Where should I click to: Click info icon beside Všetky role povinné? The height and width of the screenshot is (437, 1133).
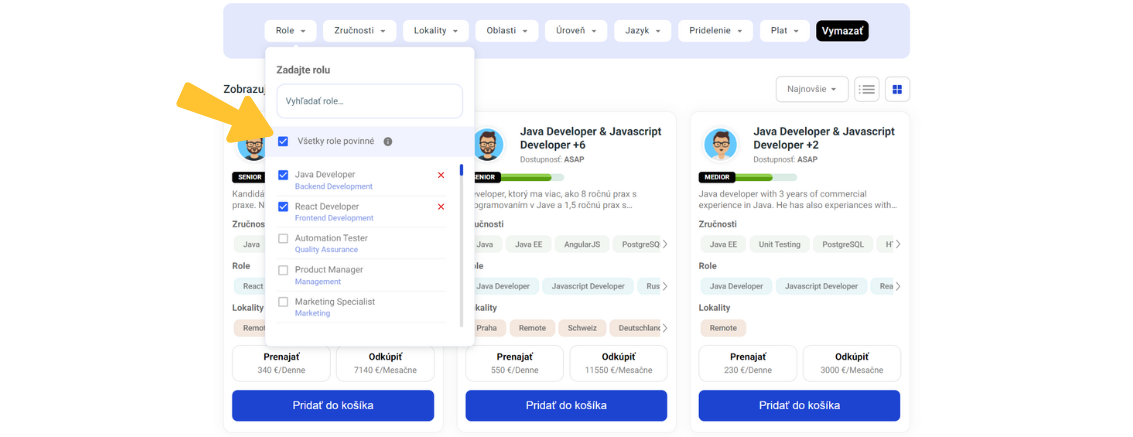(388, 142)
